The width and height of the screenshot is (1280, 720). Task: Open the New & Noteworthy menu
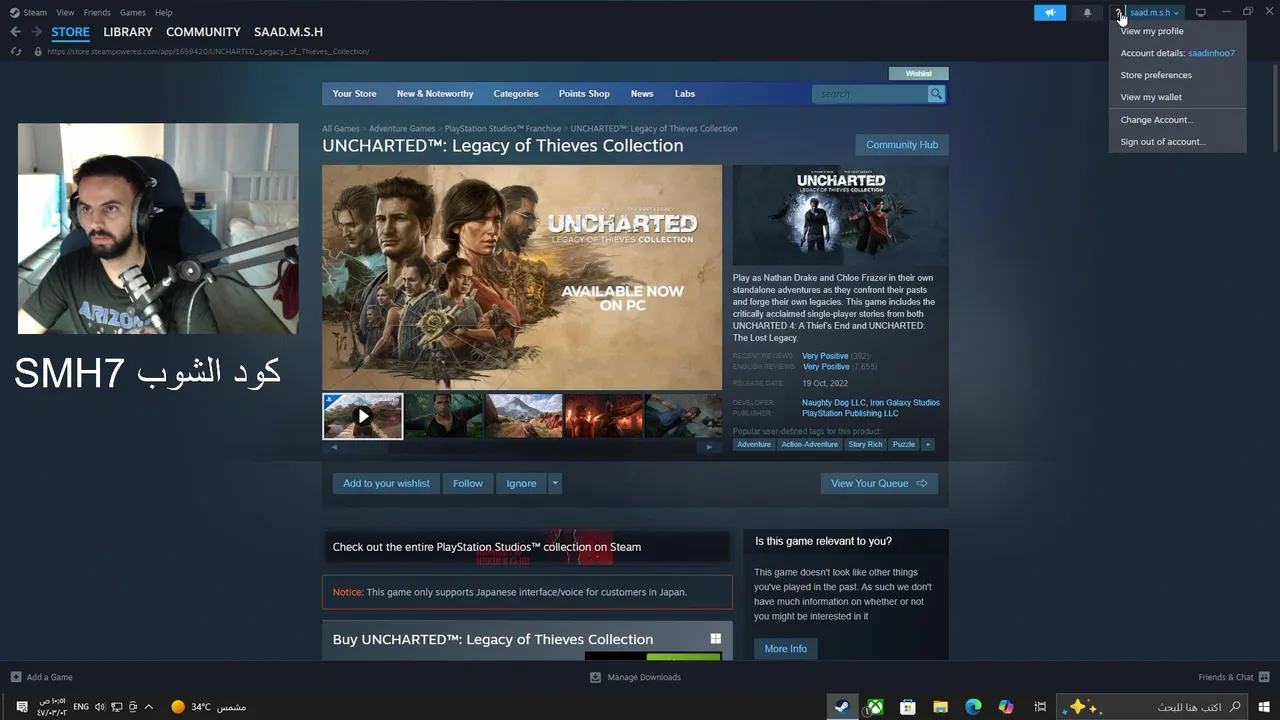435,94
